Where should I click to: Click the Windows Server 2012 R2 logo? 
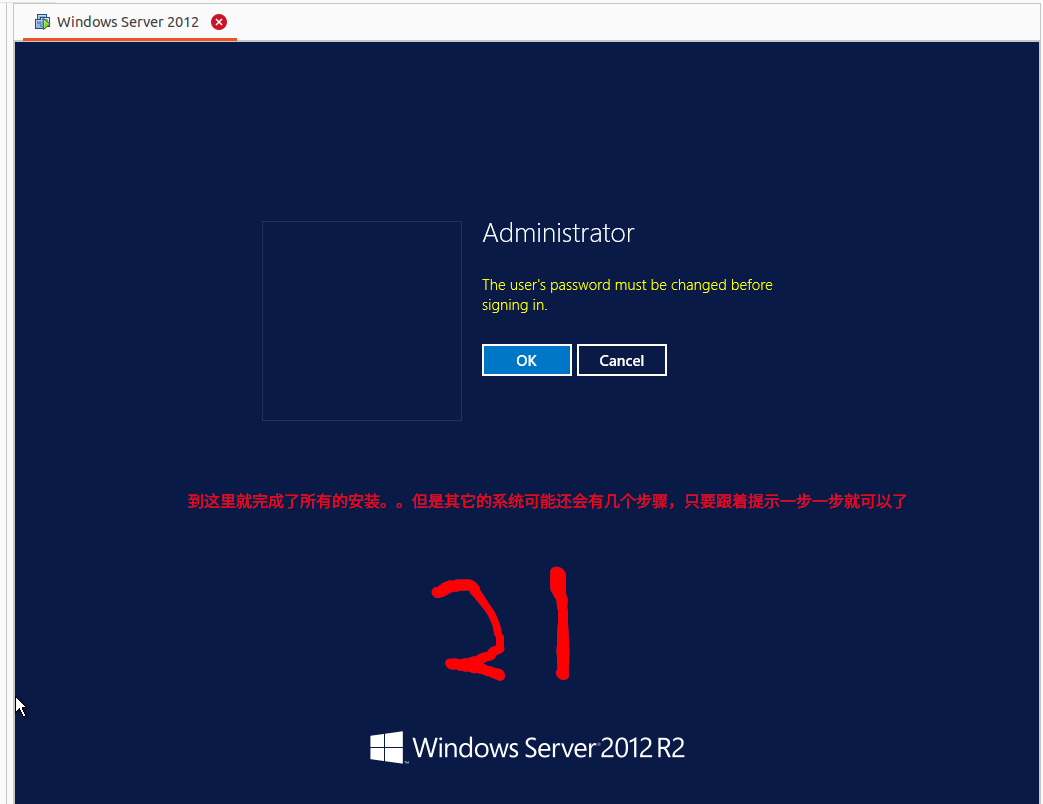527,747
